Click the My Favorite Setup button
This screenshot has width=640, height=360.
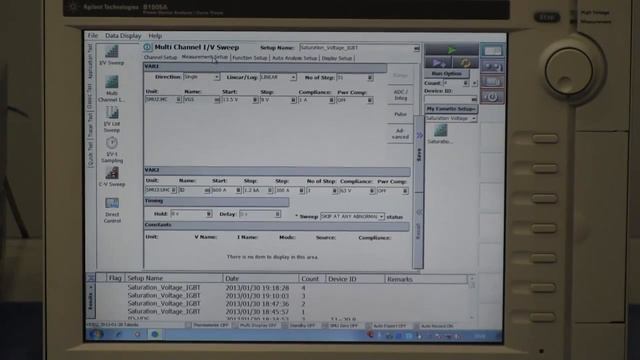click(451, 109)
